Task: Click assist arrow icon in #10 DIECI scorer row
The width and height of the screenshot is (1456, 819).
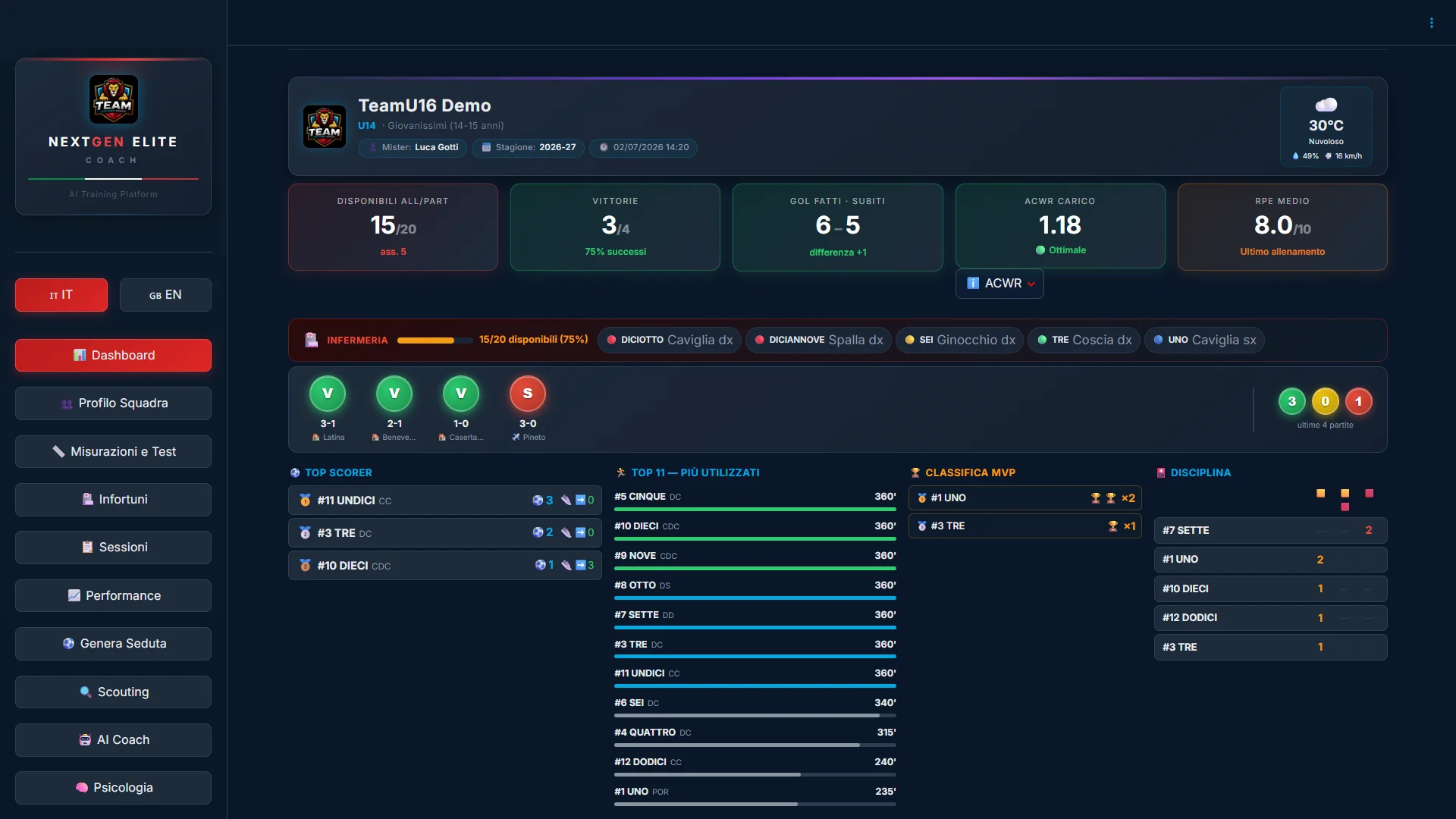Action: click(x=580, y=565)
